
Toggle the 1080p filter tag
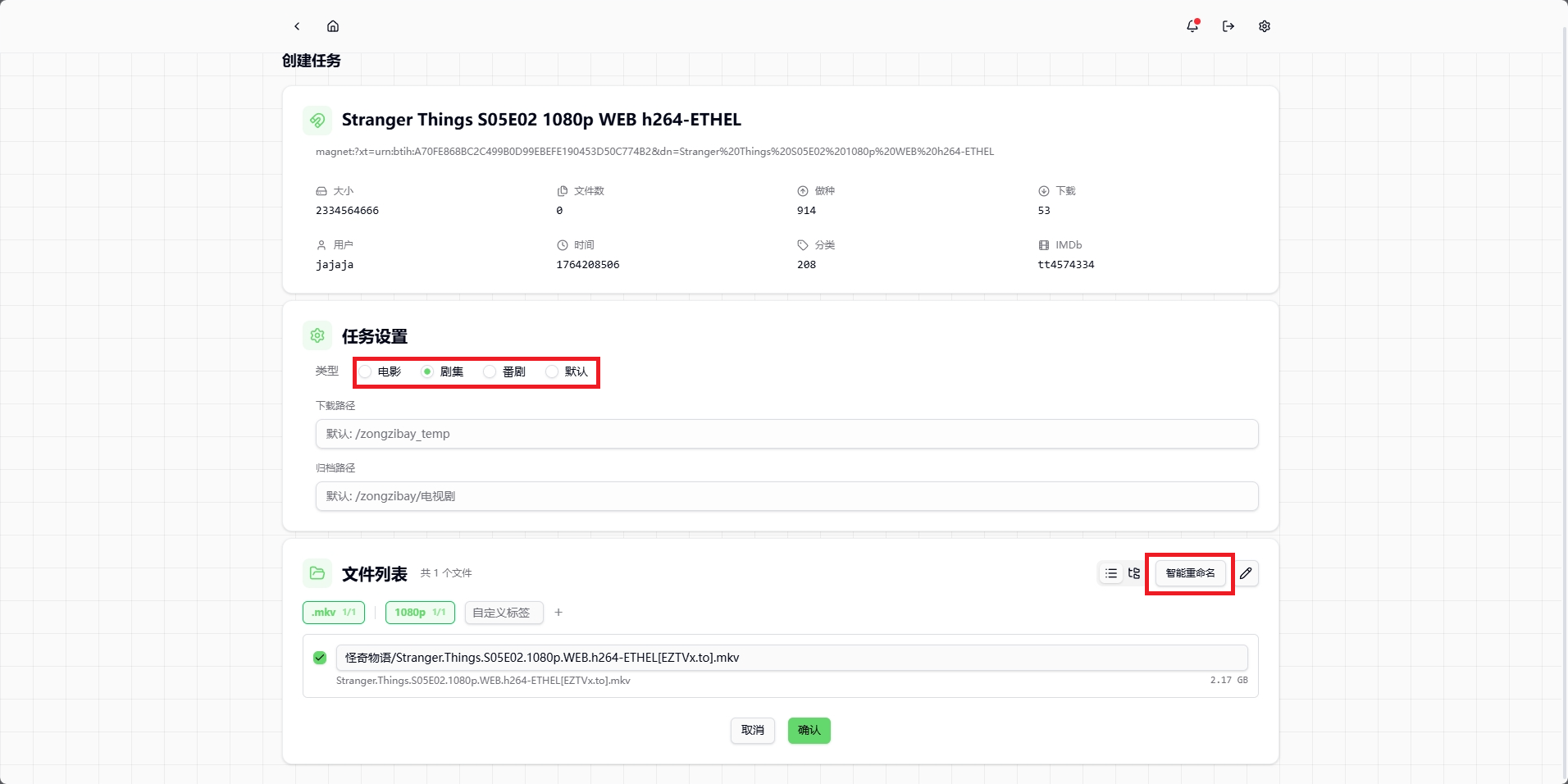click(x=420, y=613)
